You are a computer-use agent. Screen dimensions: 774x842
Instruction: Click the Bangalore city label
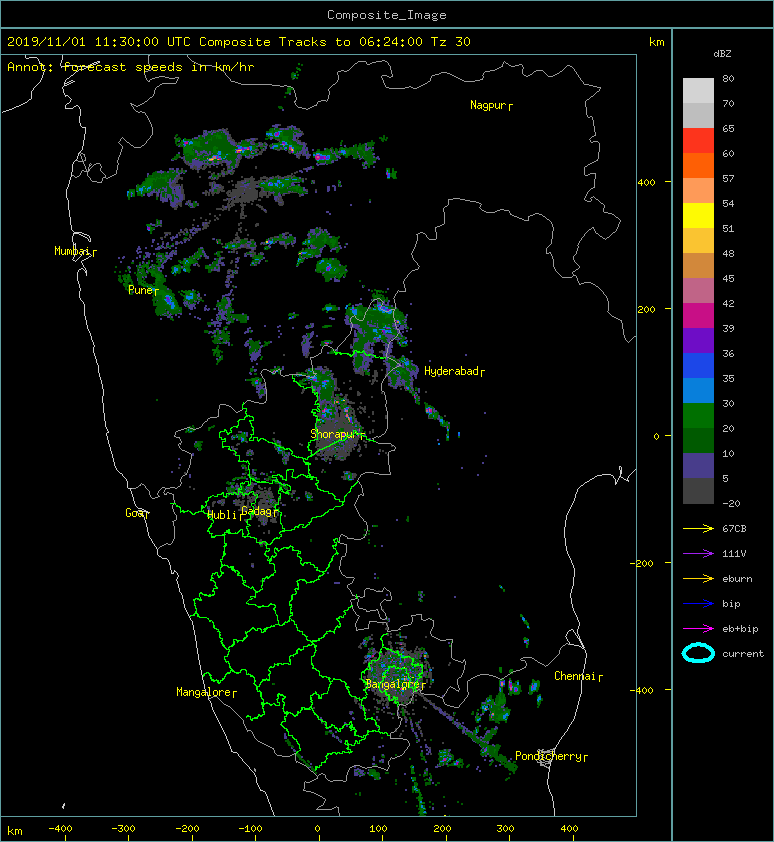pos(395,685)
